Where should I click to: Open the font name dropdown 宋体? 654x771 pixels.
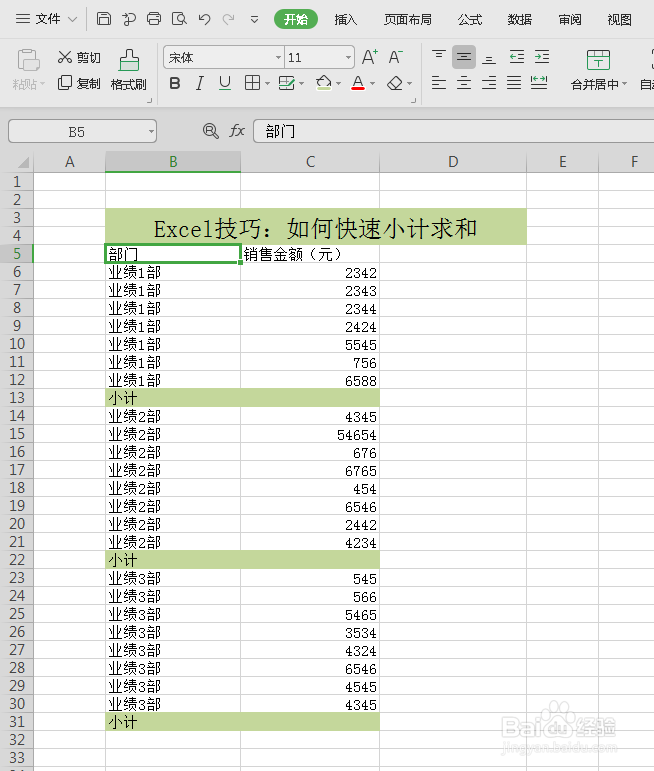278,58
